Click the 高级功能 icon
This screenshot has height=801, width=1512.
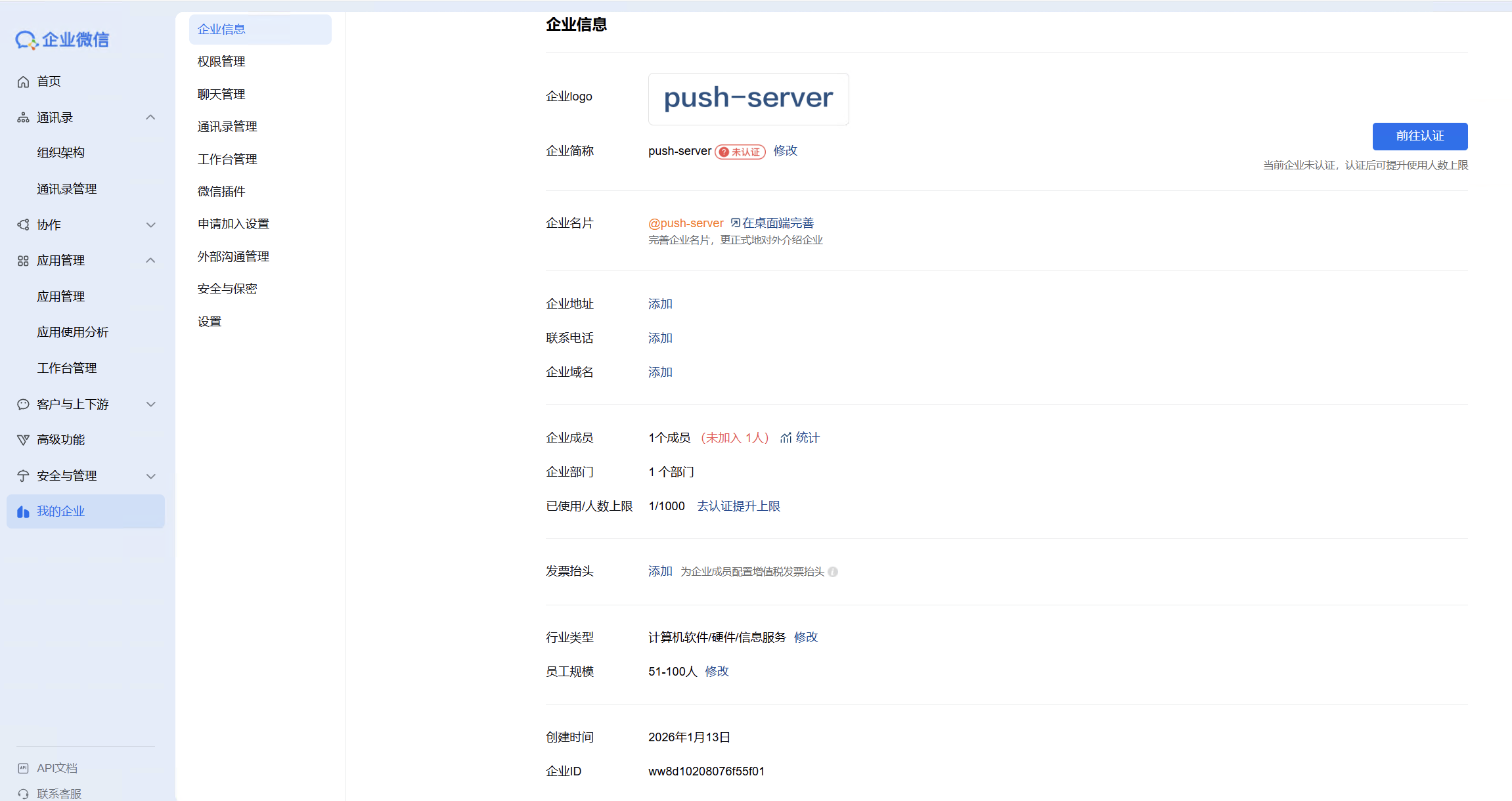(x=23, y=440)
